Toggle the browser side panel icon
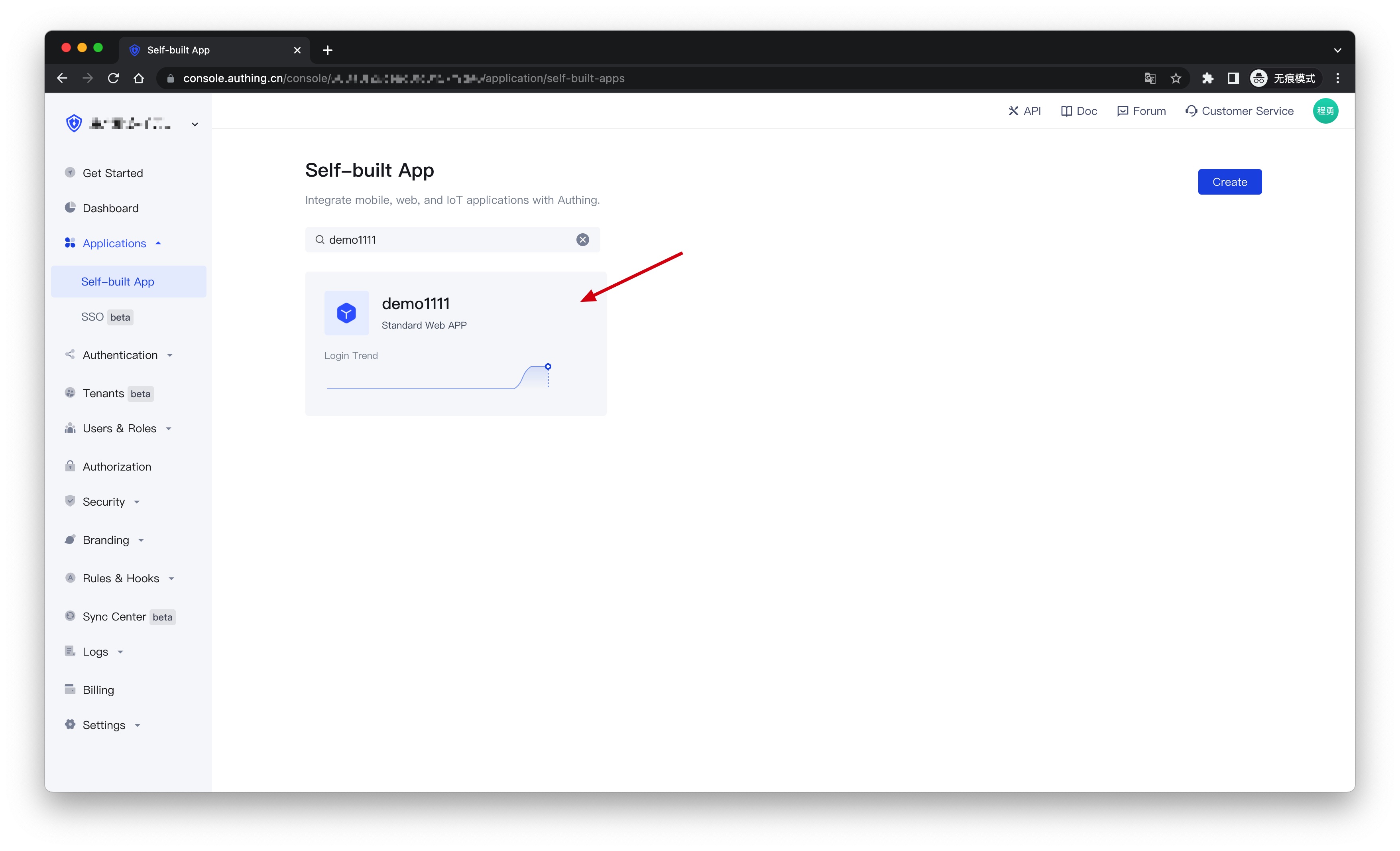Image resolution: width=1400 pixels, height=851 pixels. tap(1233, 78)
